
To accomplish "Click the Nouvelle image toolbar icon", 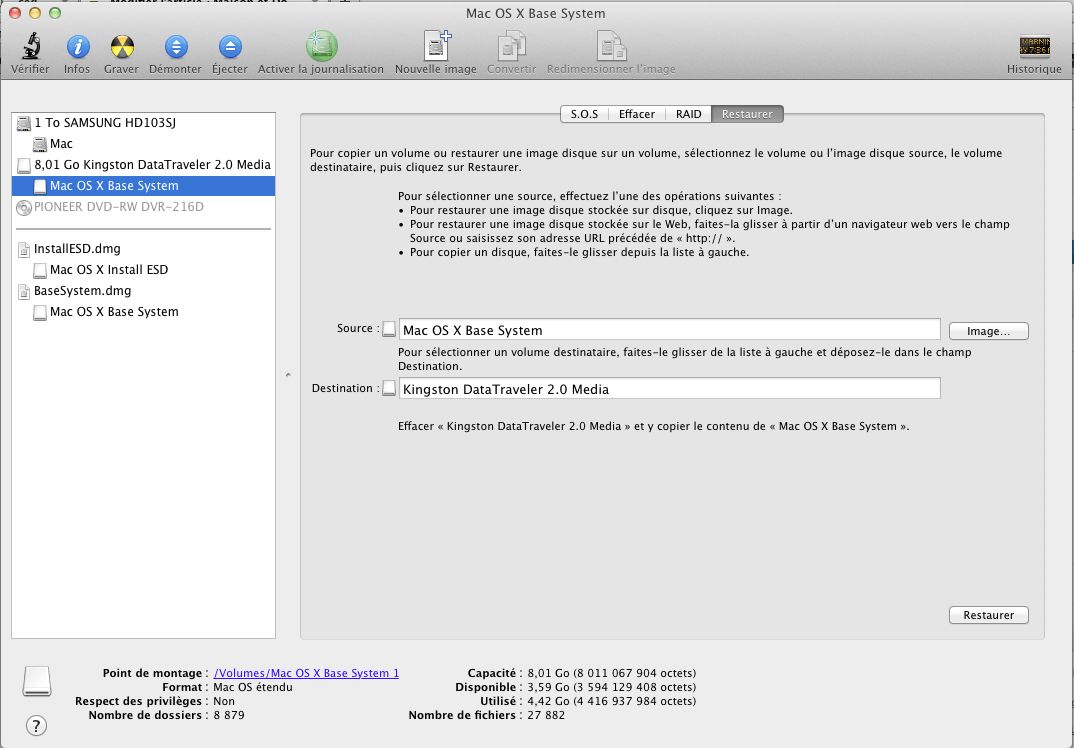I will [436, 46].
